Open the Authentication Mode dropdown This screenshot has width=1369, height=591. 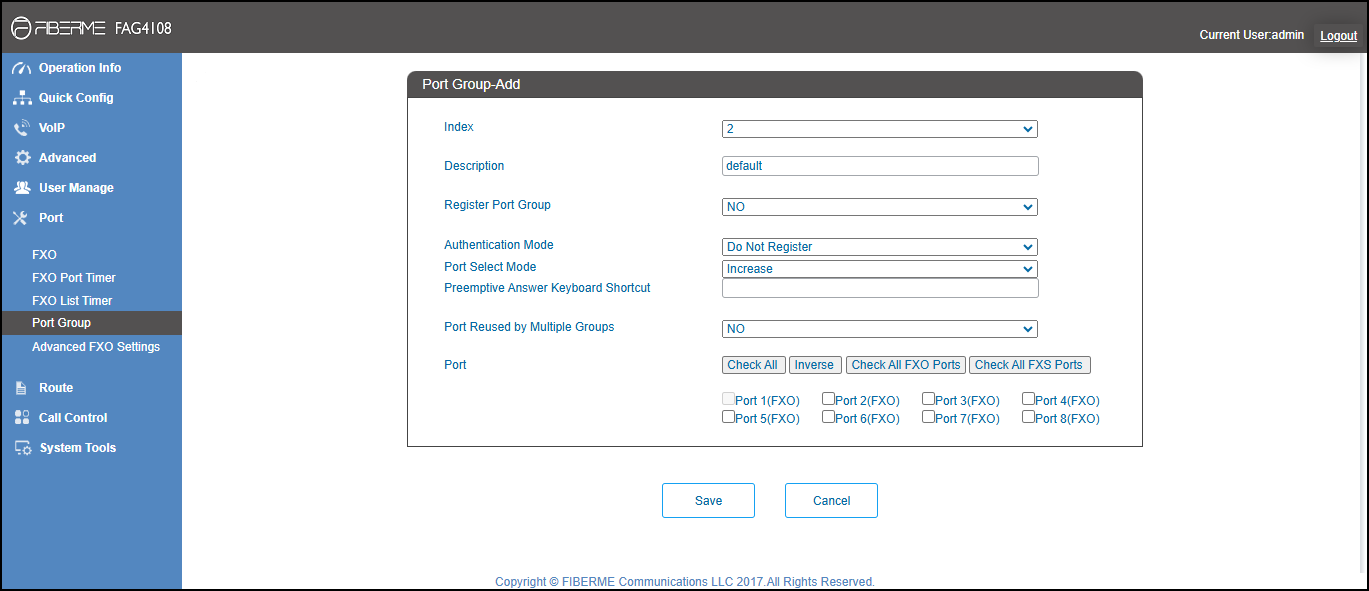coord(879,247)
